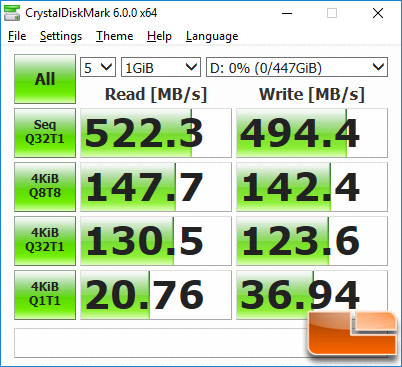Open the Language menu
This screenshot has width=402, height=367.
212,36
